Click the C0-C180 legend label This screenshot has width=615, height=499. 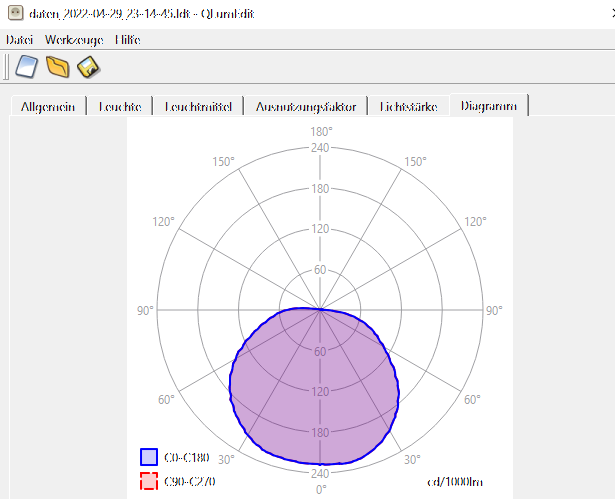pos(187,457)
